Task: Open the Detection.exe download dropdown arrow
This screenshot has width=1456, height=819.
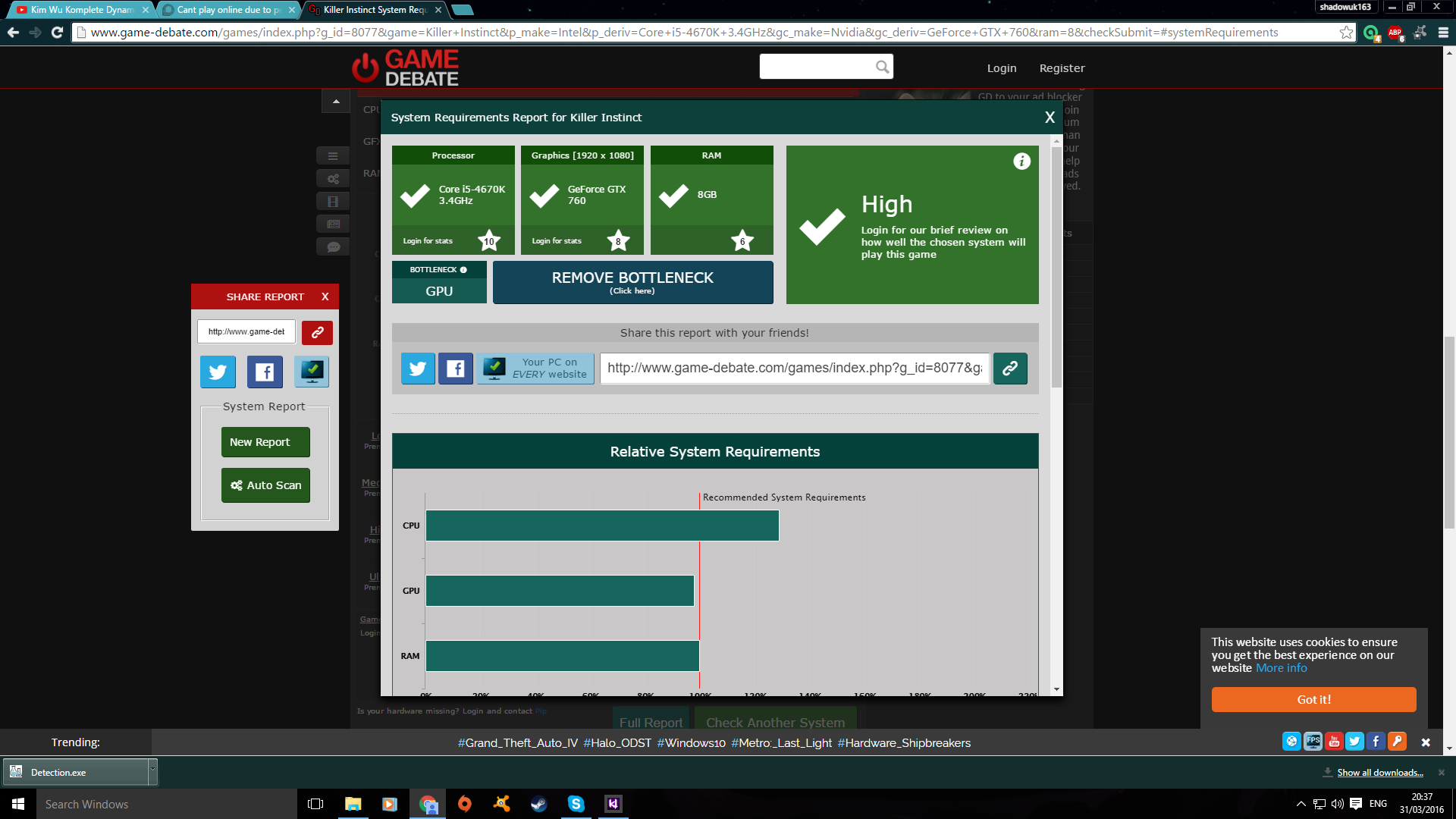Action: pos(152,772)
